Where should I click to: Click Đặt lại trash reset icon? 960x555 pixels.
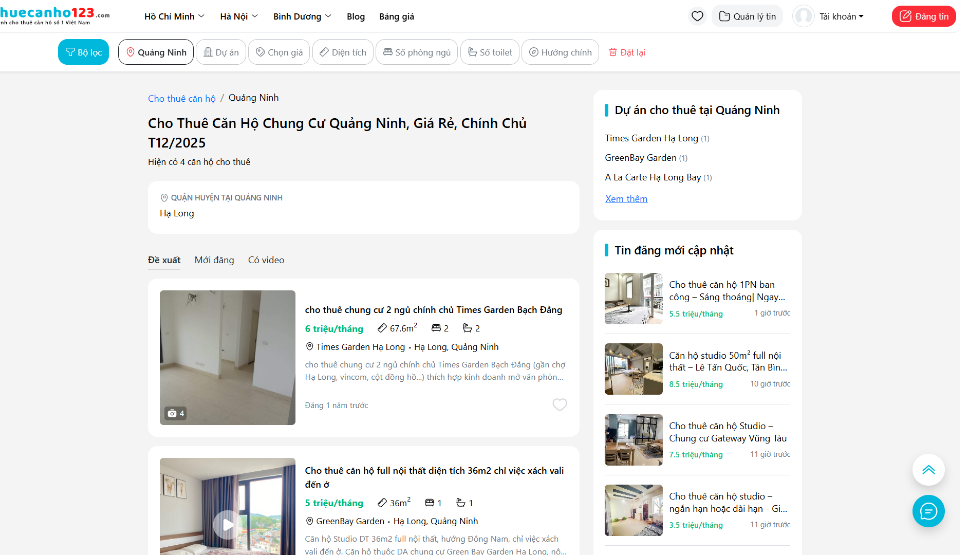point(613,52)
